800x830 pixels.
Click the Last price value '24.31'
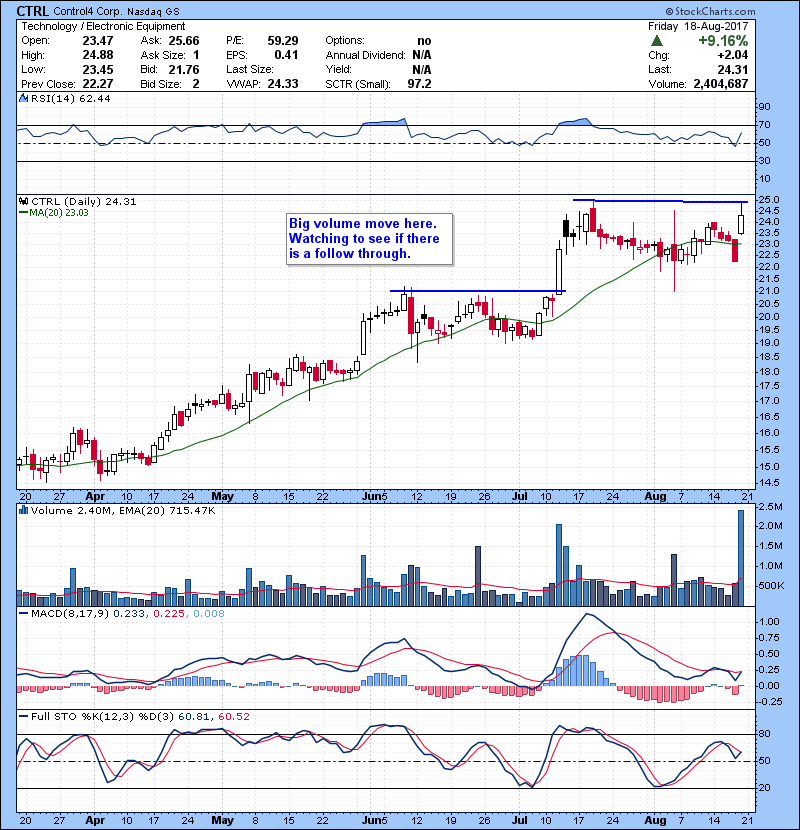[x=733, y=69]
